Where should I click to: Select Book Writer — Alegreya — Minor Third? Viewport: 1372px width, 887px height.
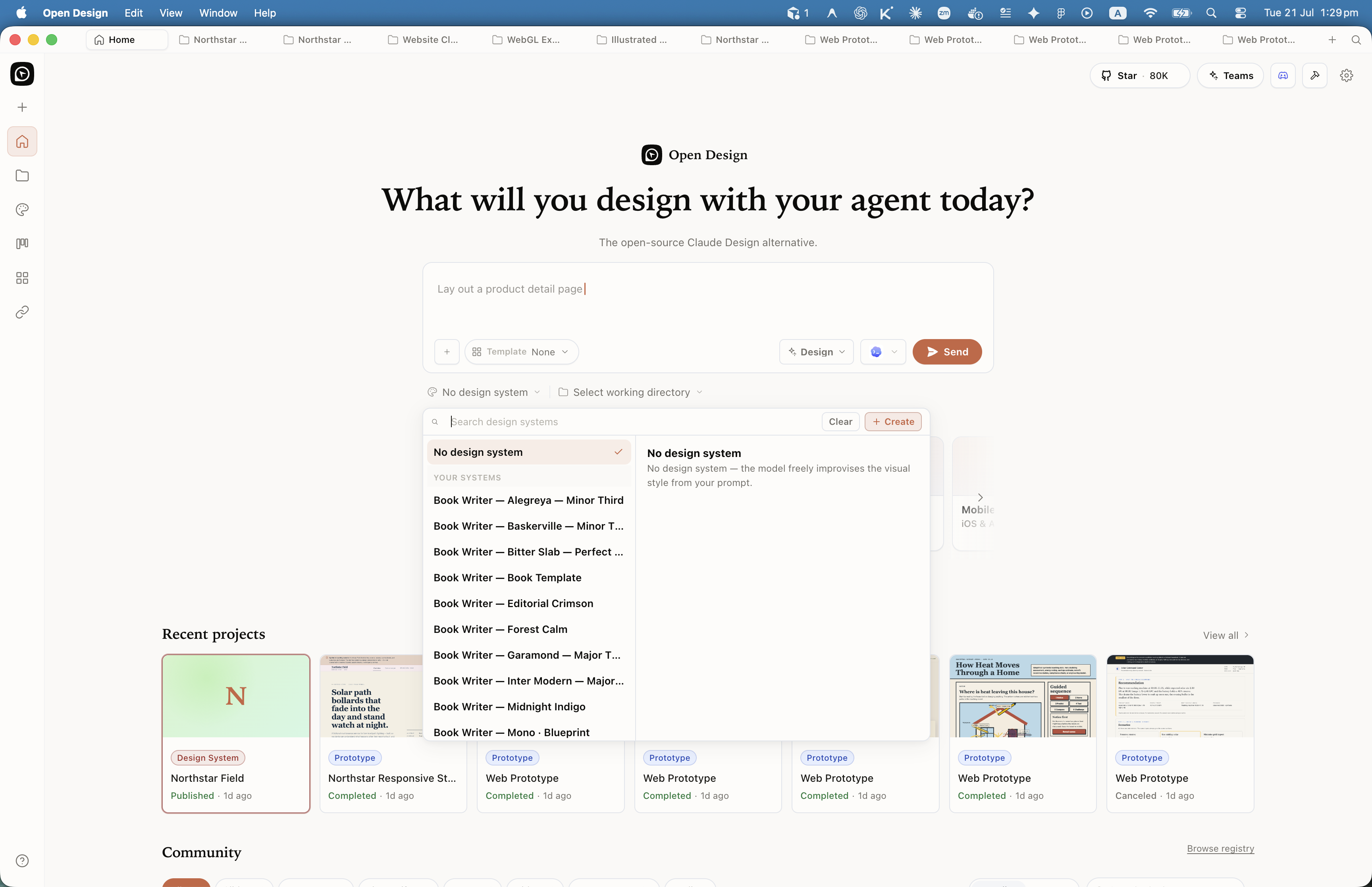[x=528, y=501]
